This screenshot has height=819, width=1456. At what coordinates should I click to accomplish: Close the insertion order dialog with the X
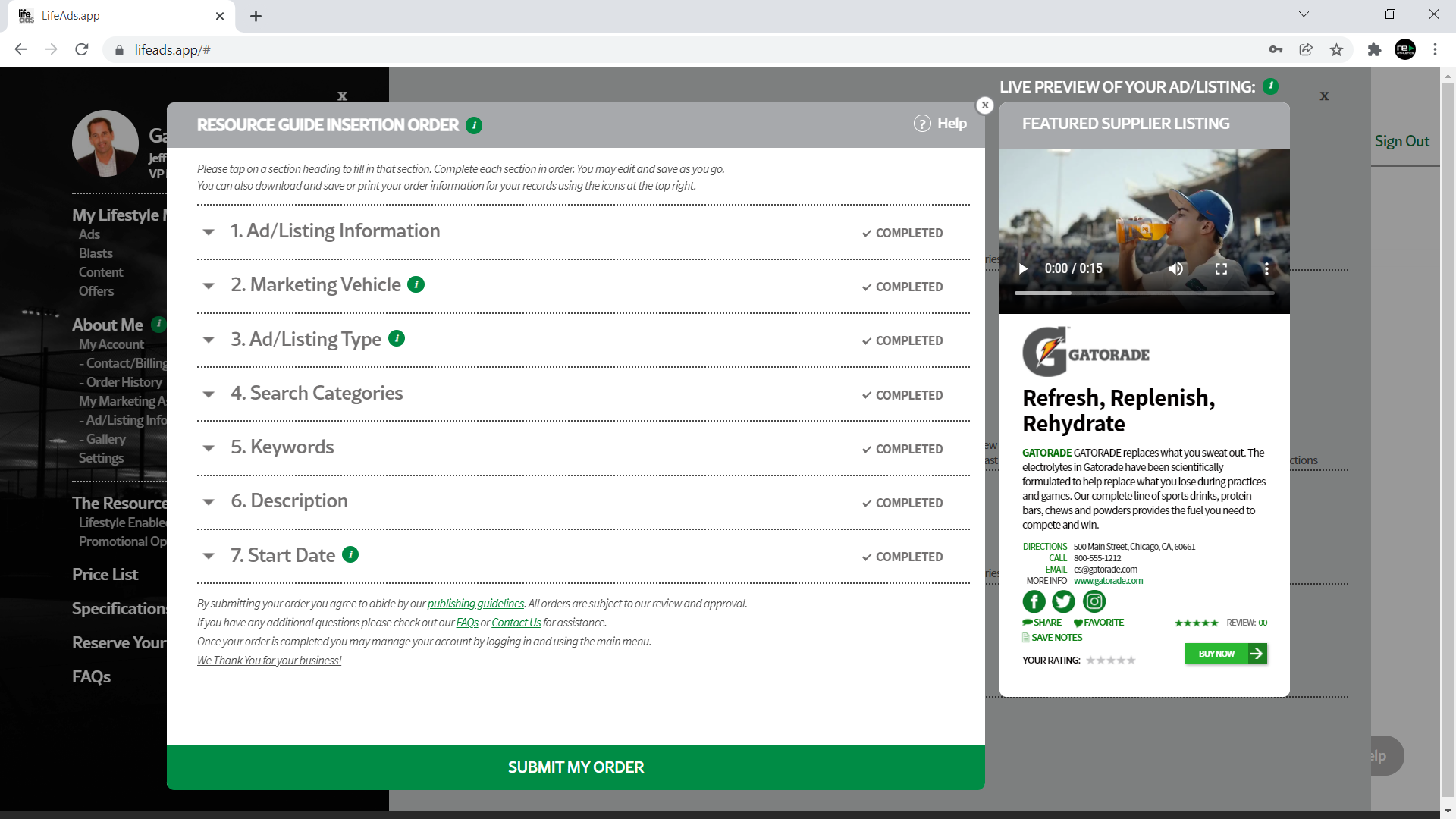[985, 105]
